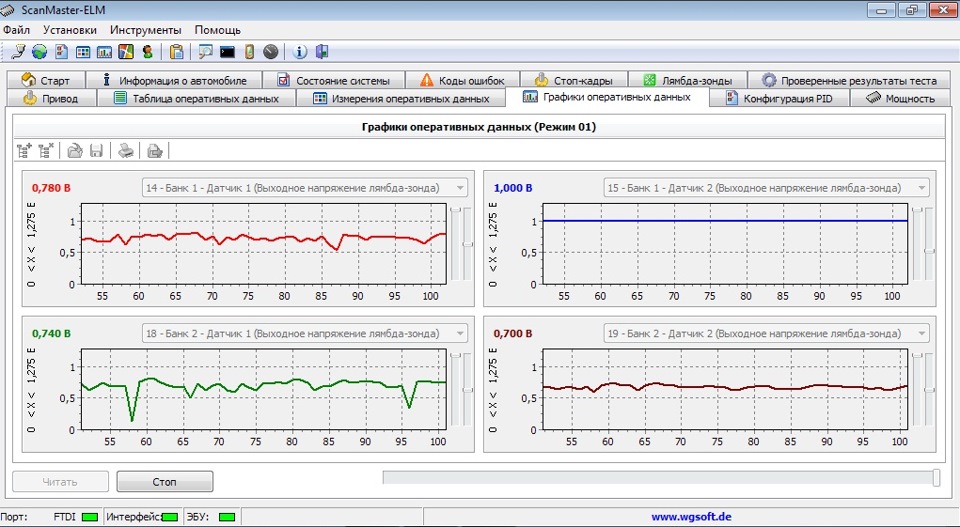This screenshot has width=960, height=527.
Task: Click the open folder icon in graphs toolbar
Action: tap(75, 150)
